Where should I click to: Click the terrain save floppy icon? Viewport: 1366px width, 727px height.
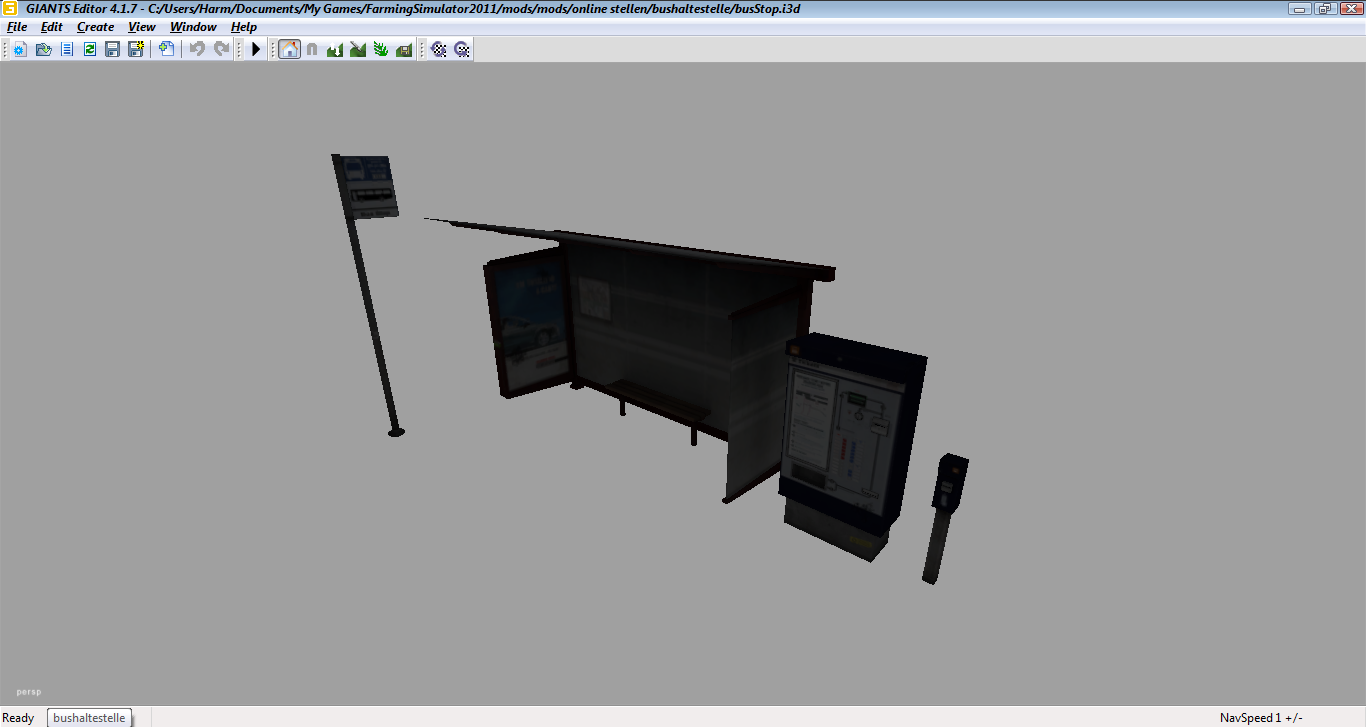pyautogui.click(x=404, y=49)
